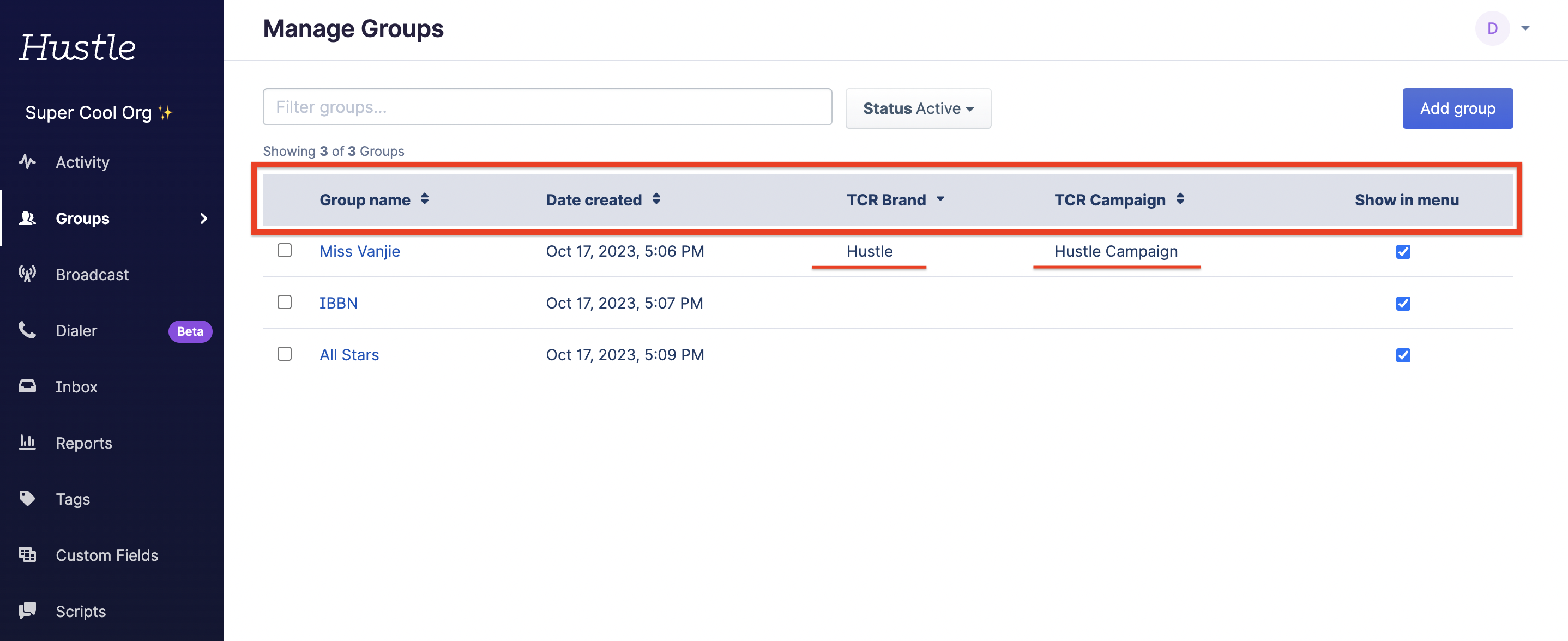Uncheck Show in menu for All Stars
The height and width of the screenshot is (641, 1568).
pos(1403,355)
